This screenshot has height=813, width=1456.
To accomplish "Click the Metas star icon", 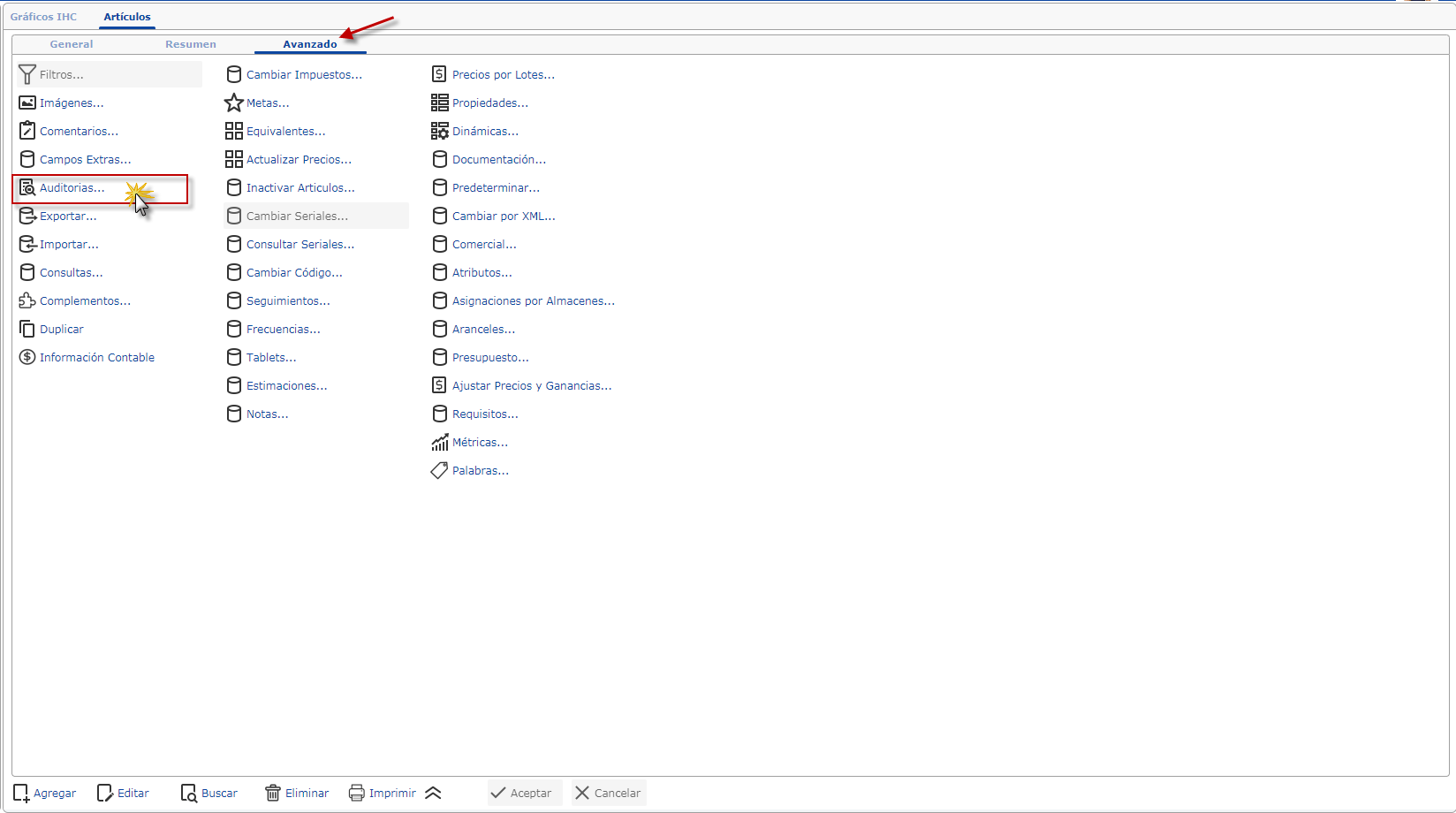I will pyautogui.click(x=233, y=103).
